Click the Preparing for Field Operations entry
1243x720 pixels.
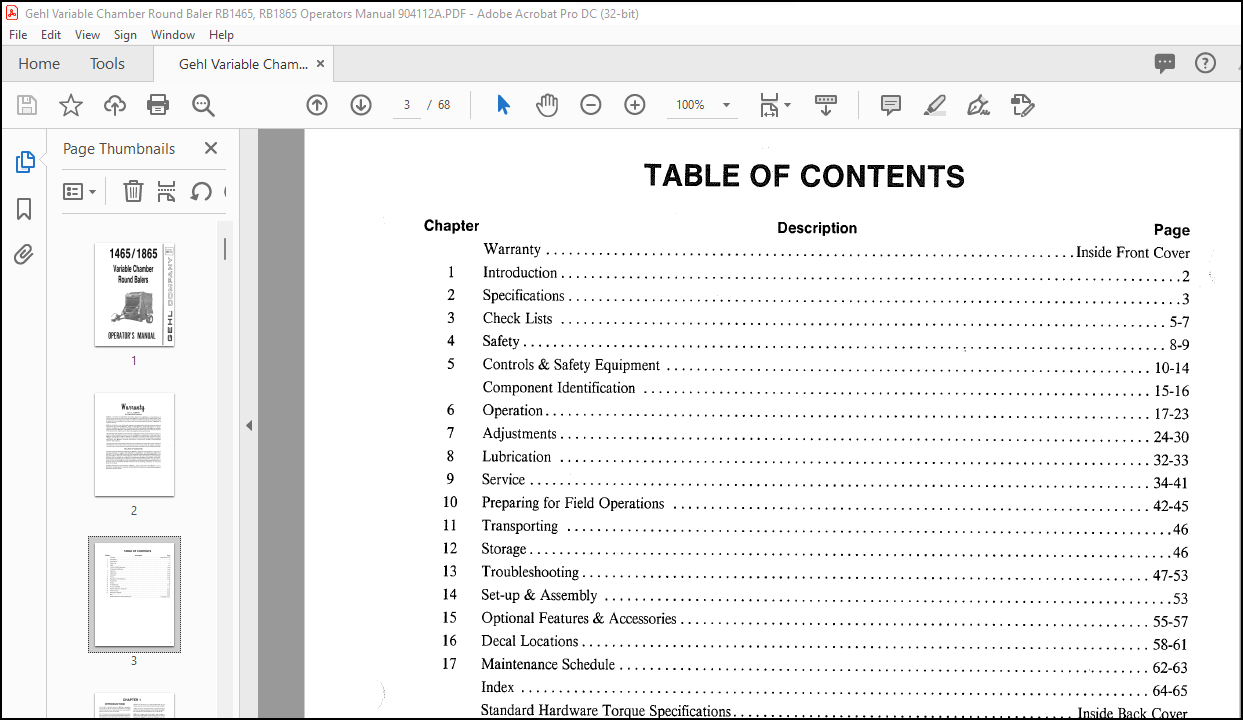point(573,503)
